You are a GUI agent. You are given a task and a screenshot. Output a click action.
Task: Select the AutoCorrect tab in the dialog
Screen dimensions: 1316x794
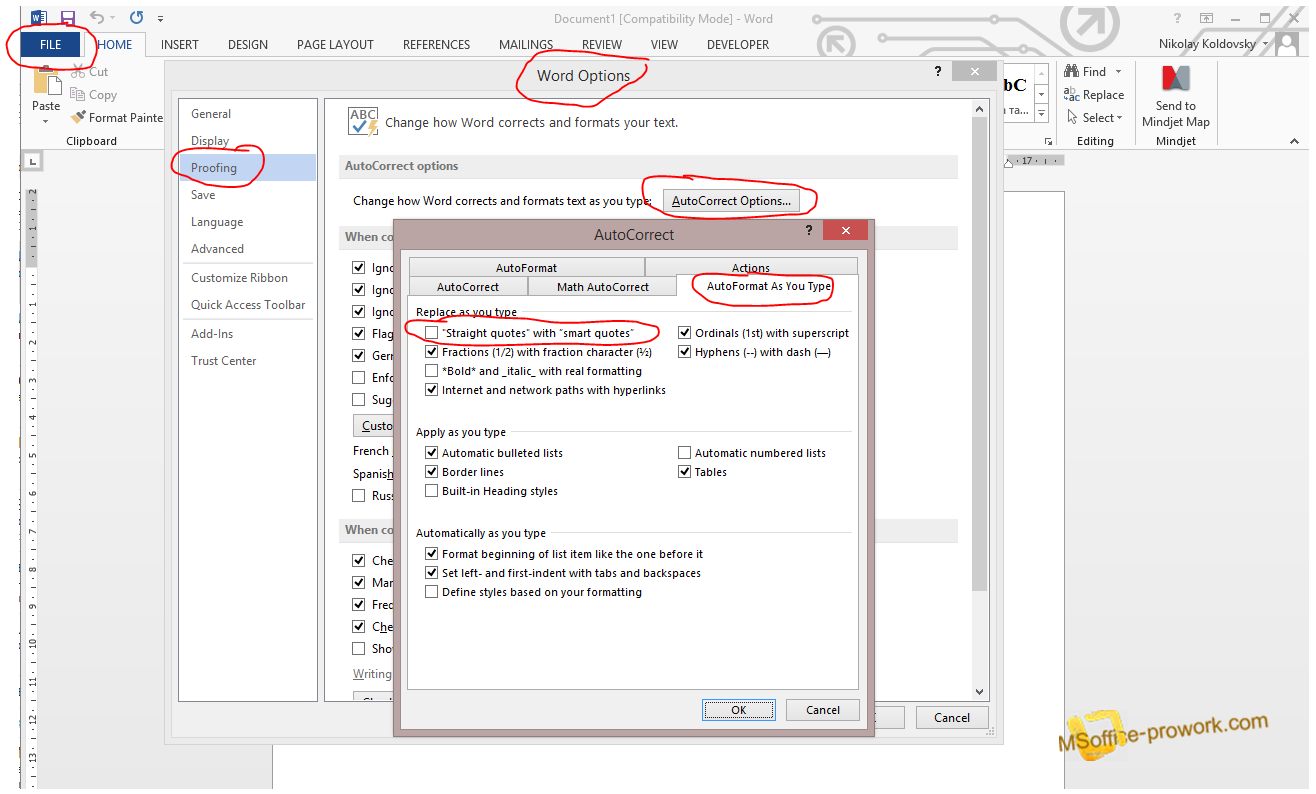click(x=468, y=287)
